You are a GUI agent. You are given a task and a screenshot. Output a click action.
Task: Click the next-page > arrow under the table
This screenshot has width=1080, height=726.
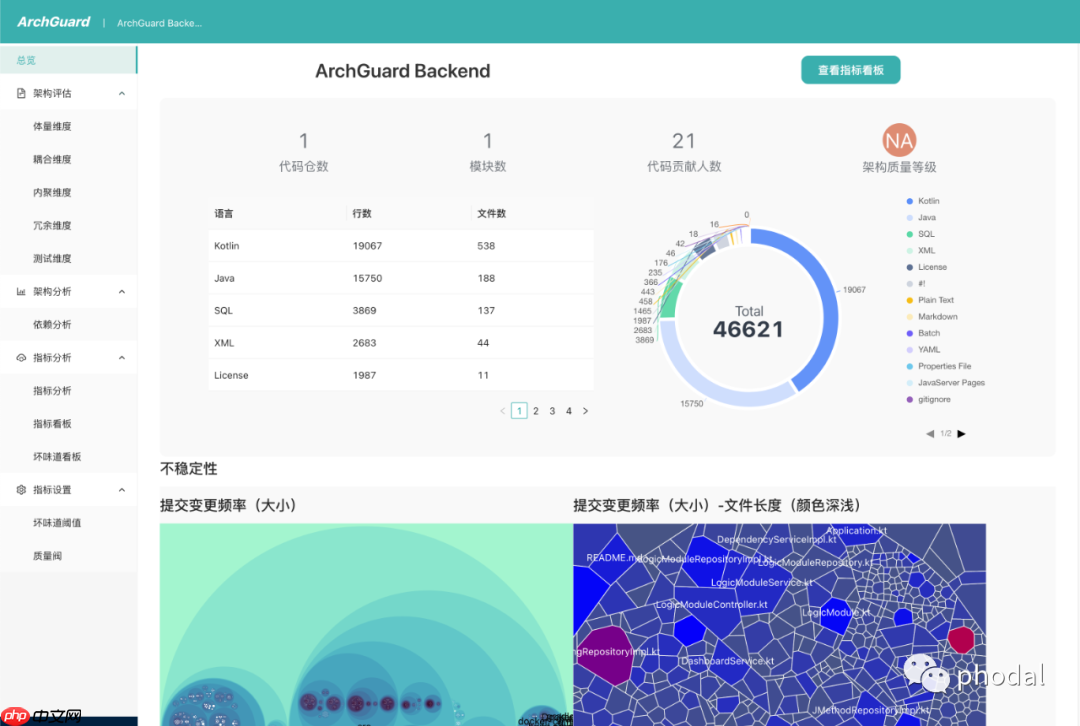click(585, 410)
